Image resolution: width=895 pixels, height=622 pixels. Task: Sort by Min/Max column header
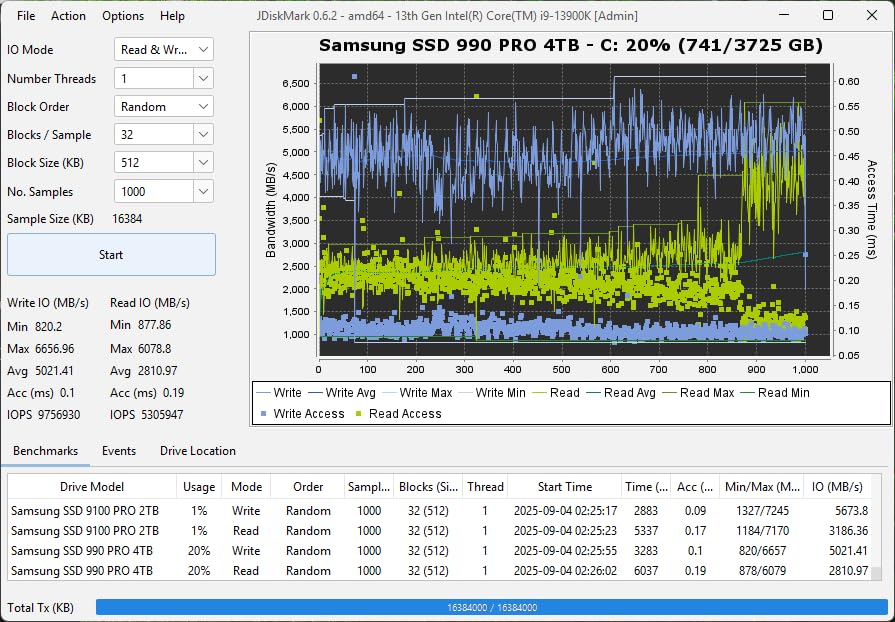(761, 487)
